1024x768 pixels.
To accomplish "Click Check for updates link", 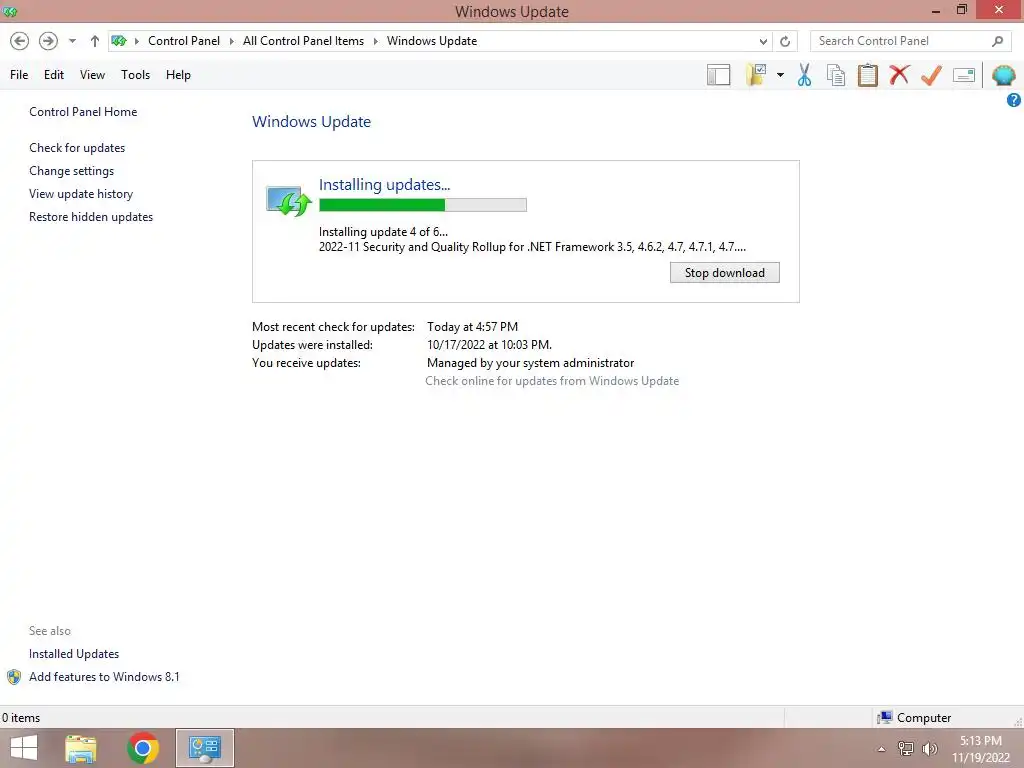I will click(77, 148).
